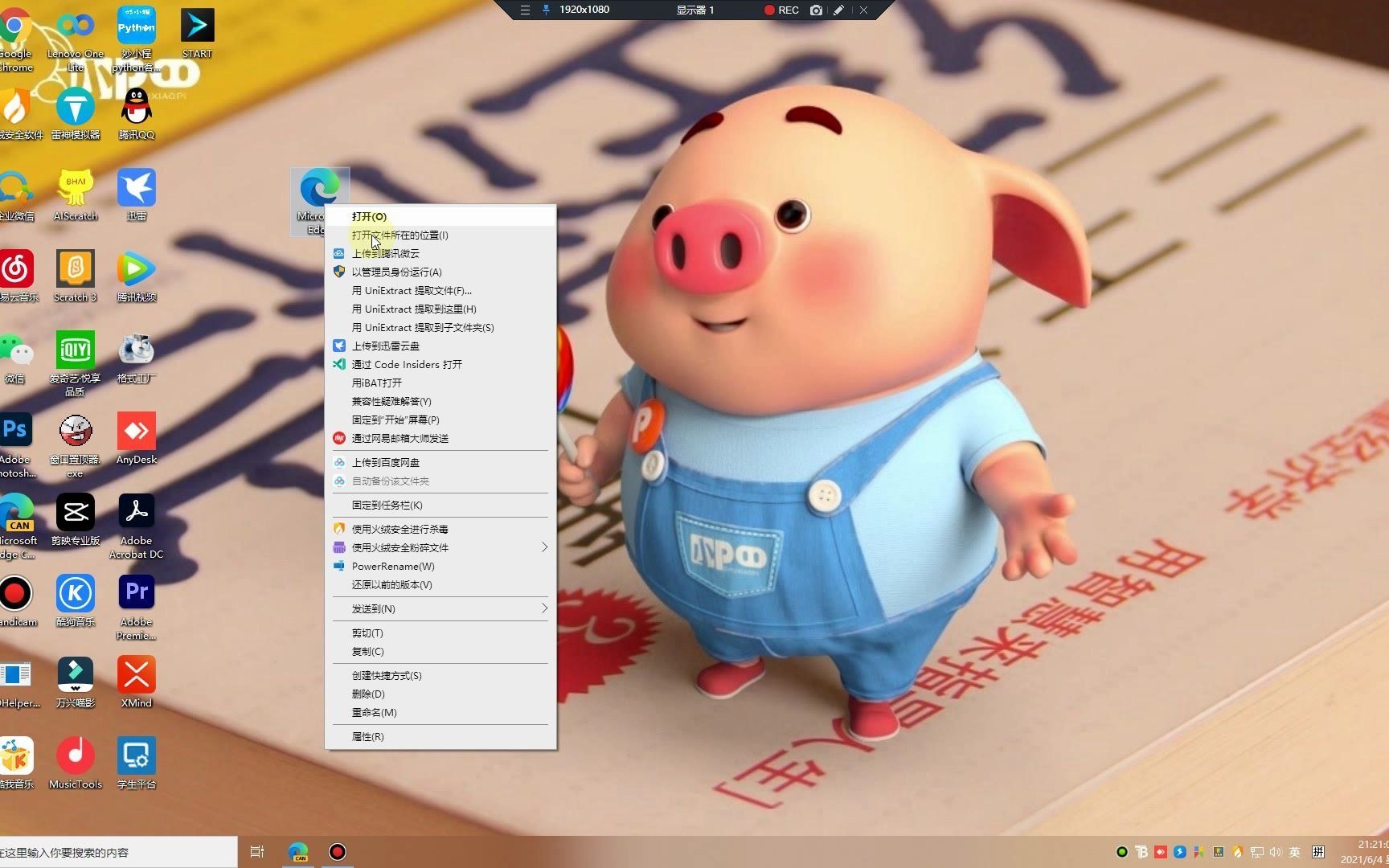This screenshot has height=868, width=1389.
Task: Click the 显示器 1 display selector
Action: tap(695, 10)
